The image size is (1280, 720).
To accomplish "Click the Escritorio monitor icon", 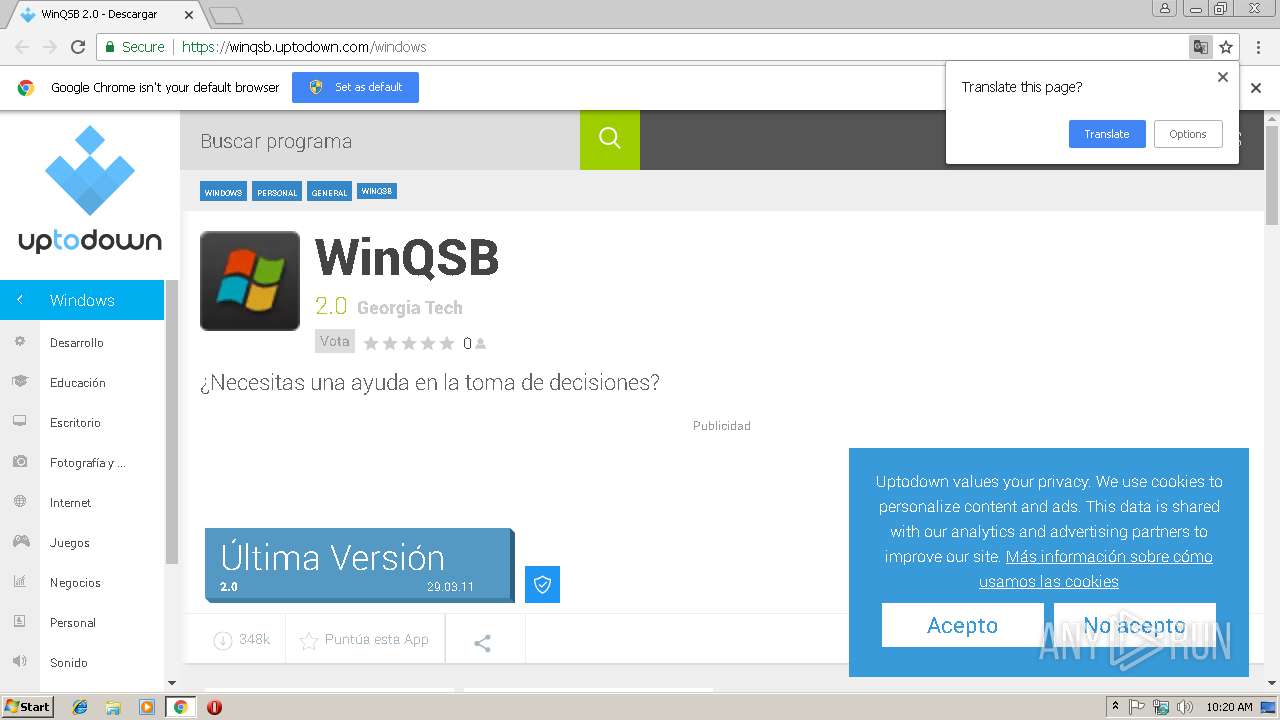I will (x=20, y=422).
